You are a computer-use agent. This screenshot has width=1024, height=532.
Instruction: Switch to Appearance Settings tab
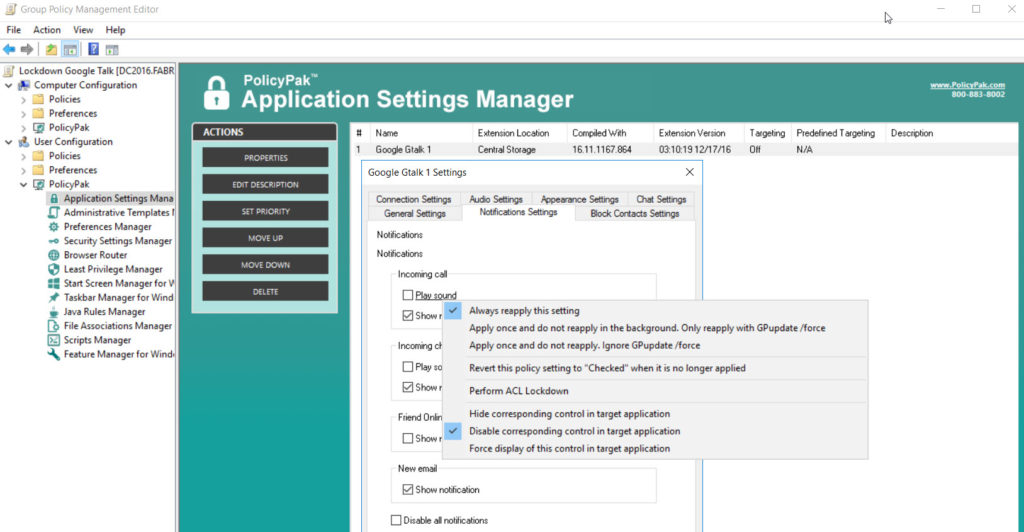[579, 199]
